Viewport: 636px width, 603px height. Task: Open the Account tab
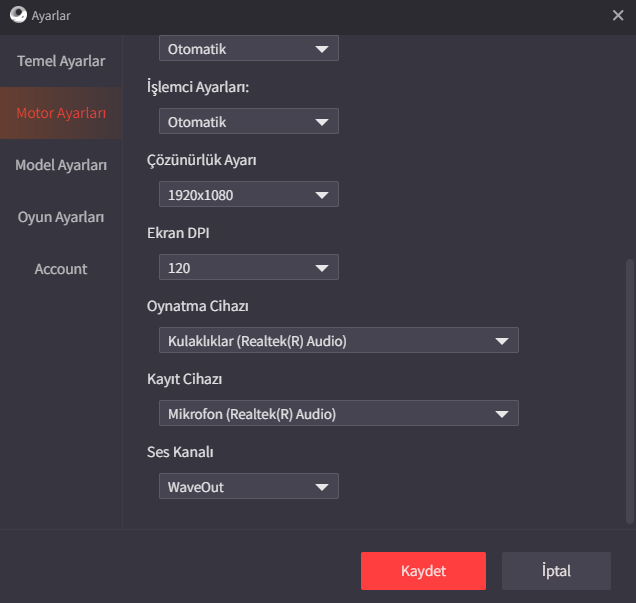coord(61,269)
